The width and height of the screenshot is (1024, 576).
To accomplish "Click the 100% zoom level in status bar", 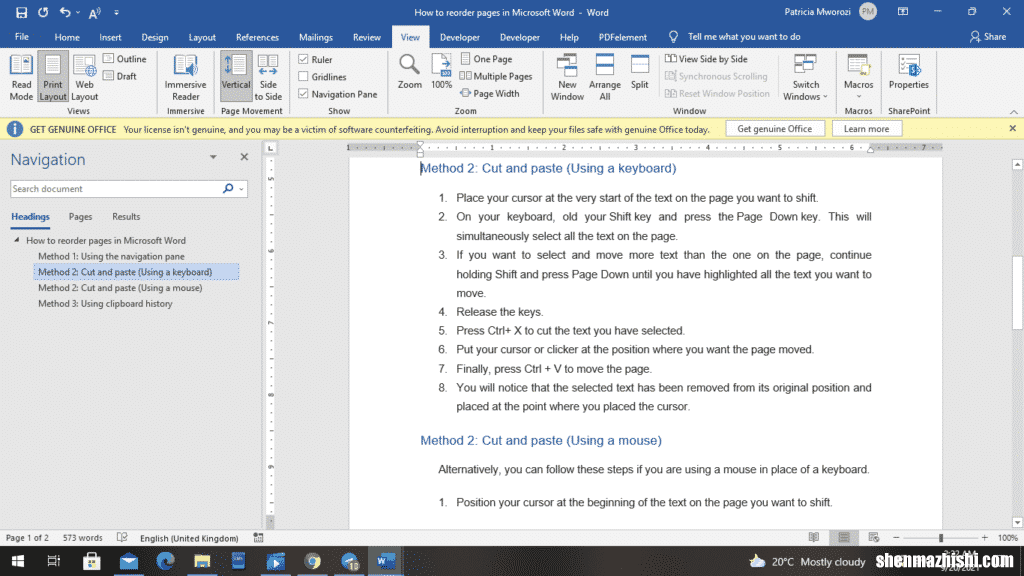I will point(1007,538).
